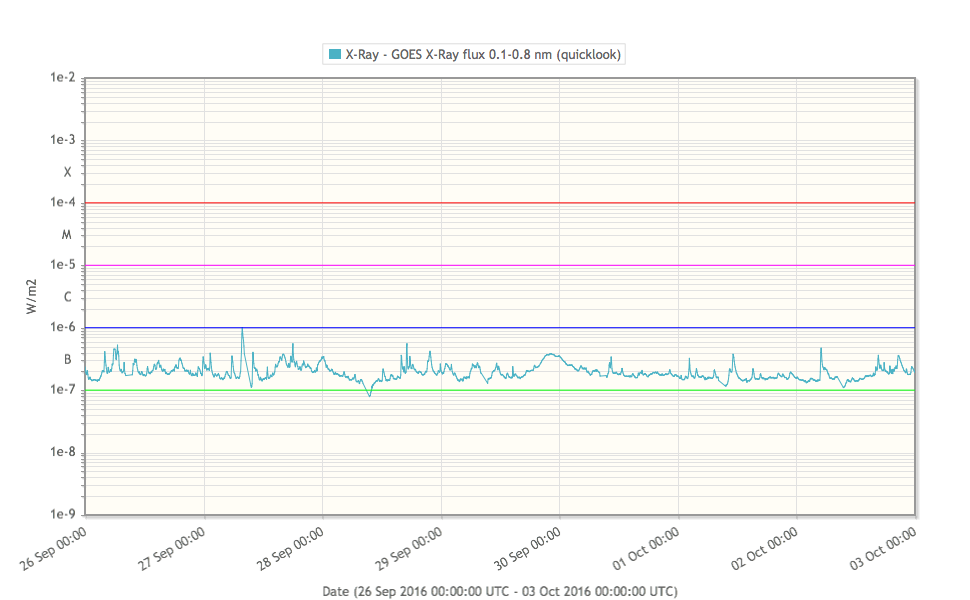The width and height of the screenshot is (970, 600).
Task: Click the '1e-2' y-axis tick label
Action: click(63, 78)
